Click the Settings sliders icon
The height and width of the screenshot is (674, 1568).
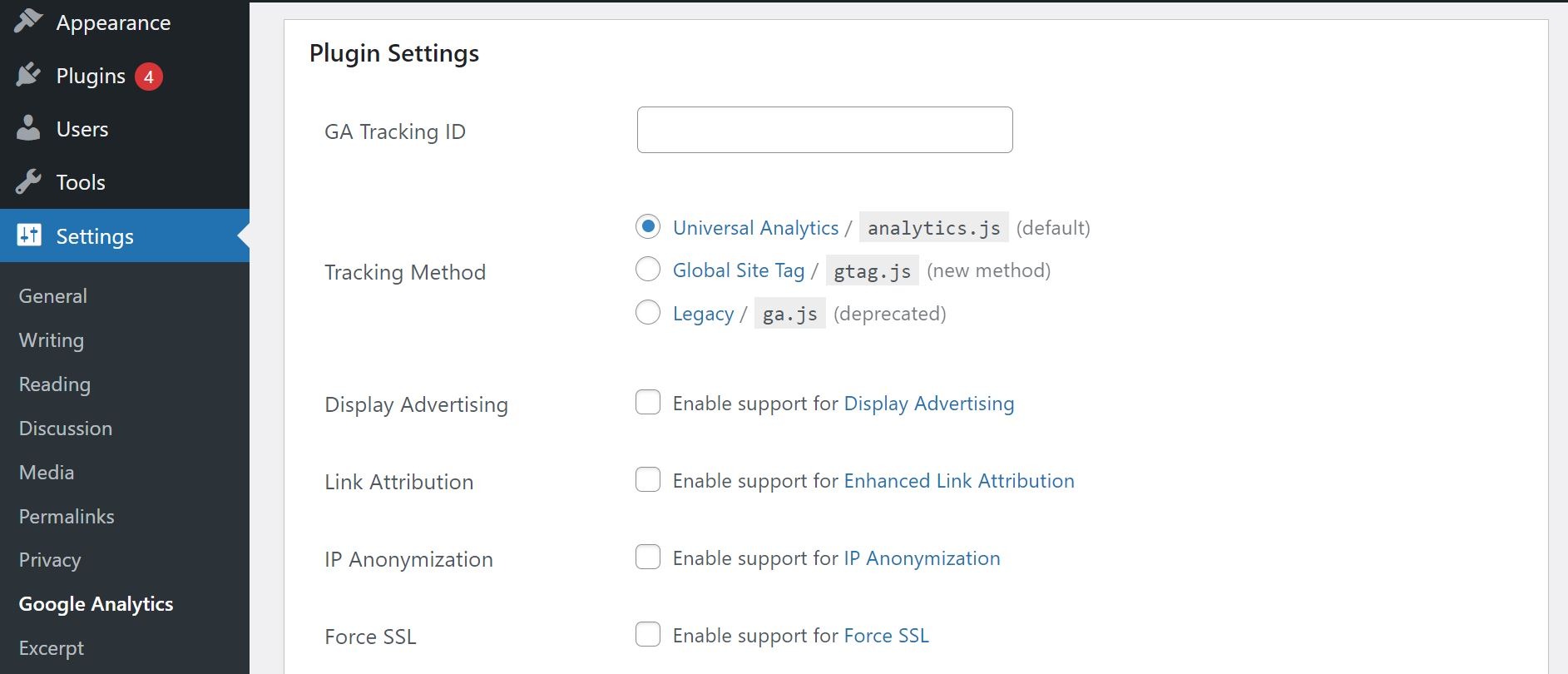pos(29,235)
